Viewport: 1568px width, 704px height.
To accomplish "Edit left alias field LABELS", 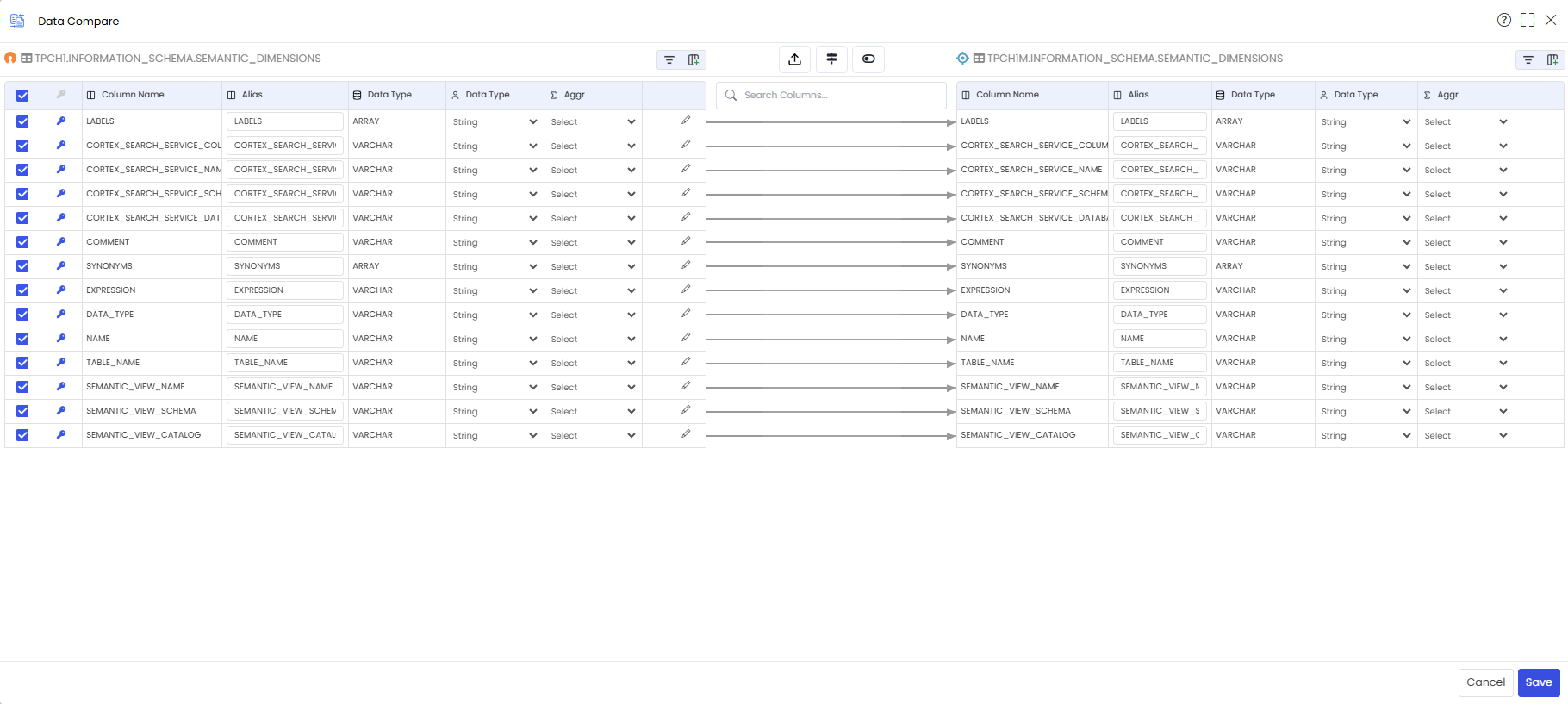I will (x=285, y=121).
